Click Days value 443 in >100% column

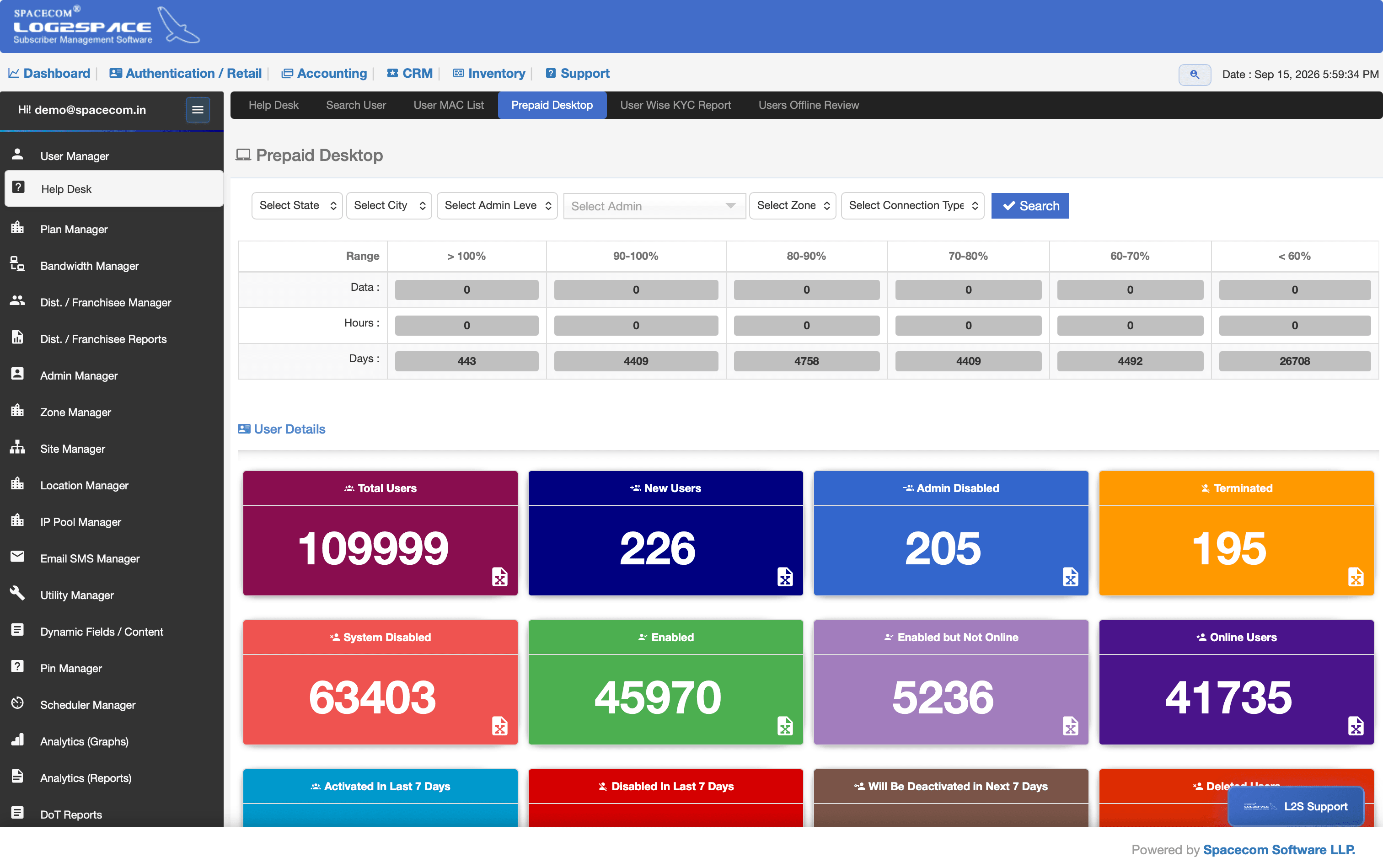tap(467, 361)
